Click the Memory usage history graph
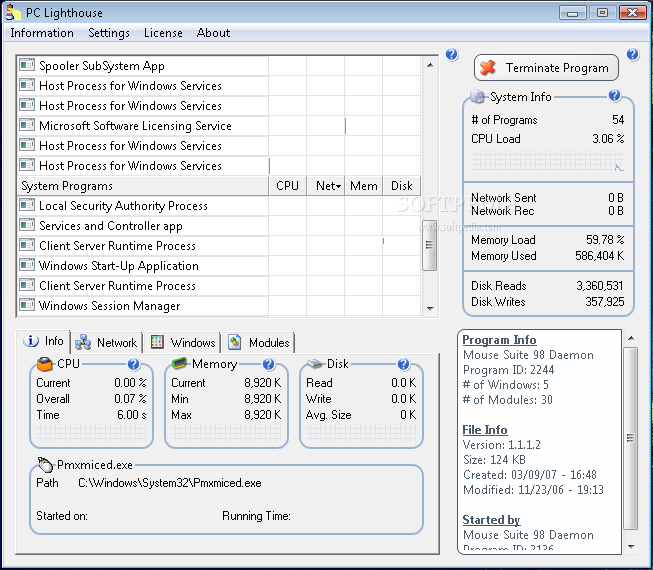This screenshot has height=570, width=653. tap(226, 433)
